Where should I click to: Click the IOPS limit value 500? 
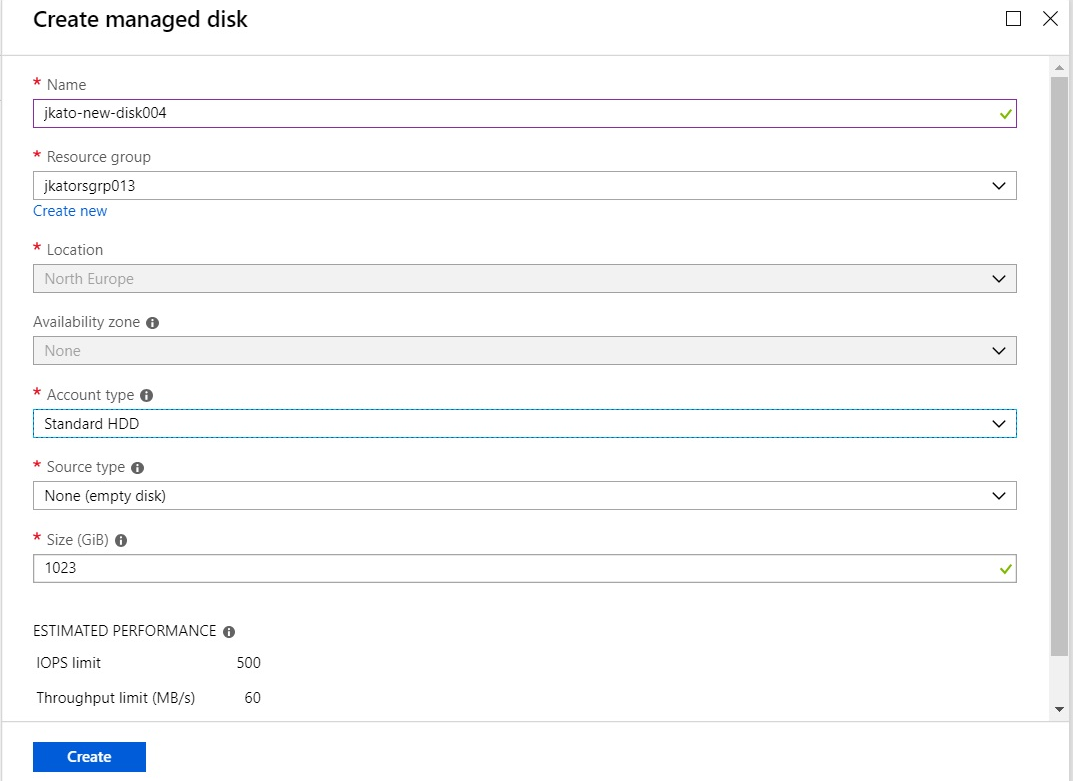pos(249,662)
